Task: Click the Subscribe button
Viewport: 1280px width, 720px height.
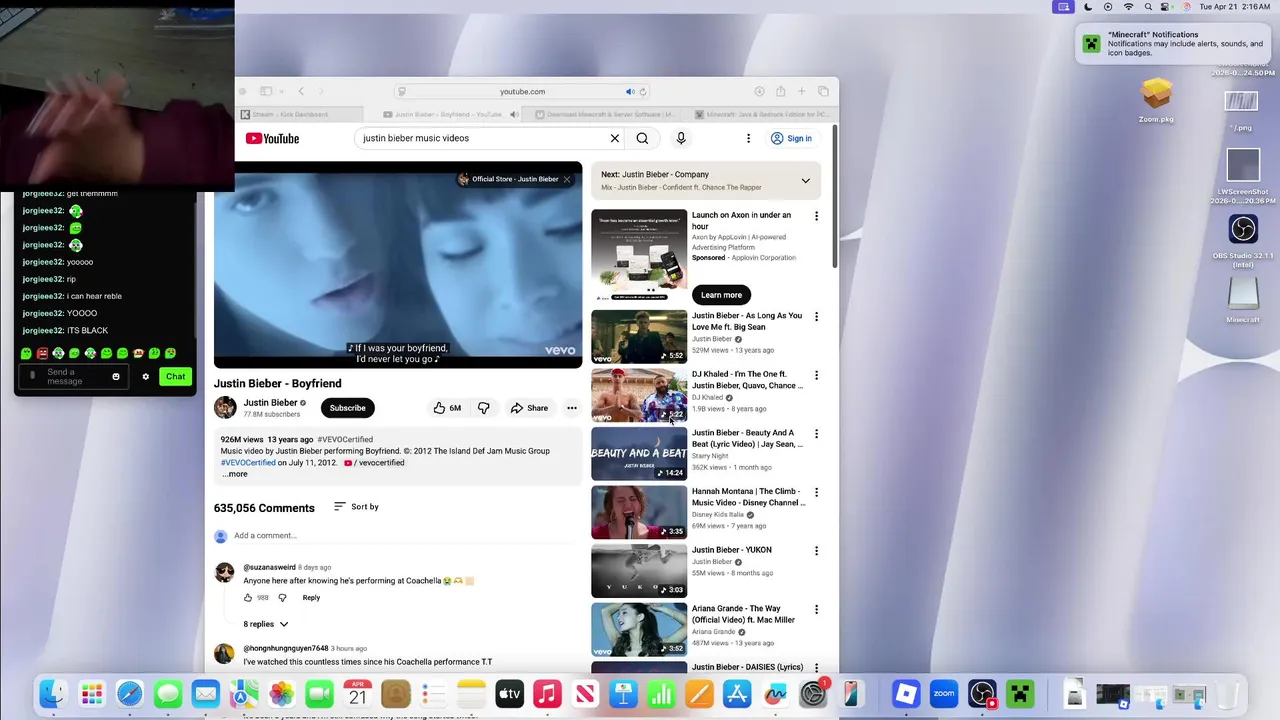Action: [x=347, y=408]
